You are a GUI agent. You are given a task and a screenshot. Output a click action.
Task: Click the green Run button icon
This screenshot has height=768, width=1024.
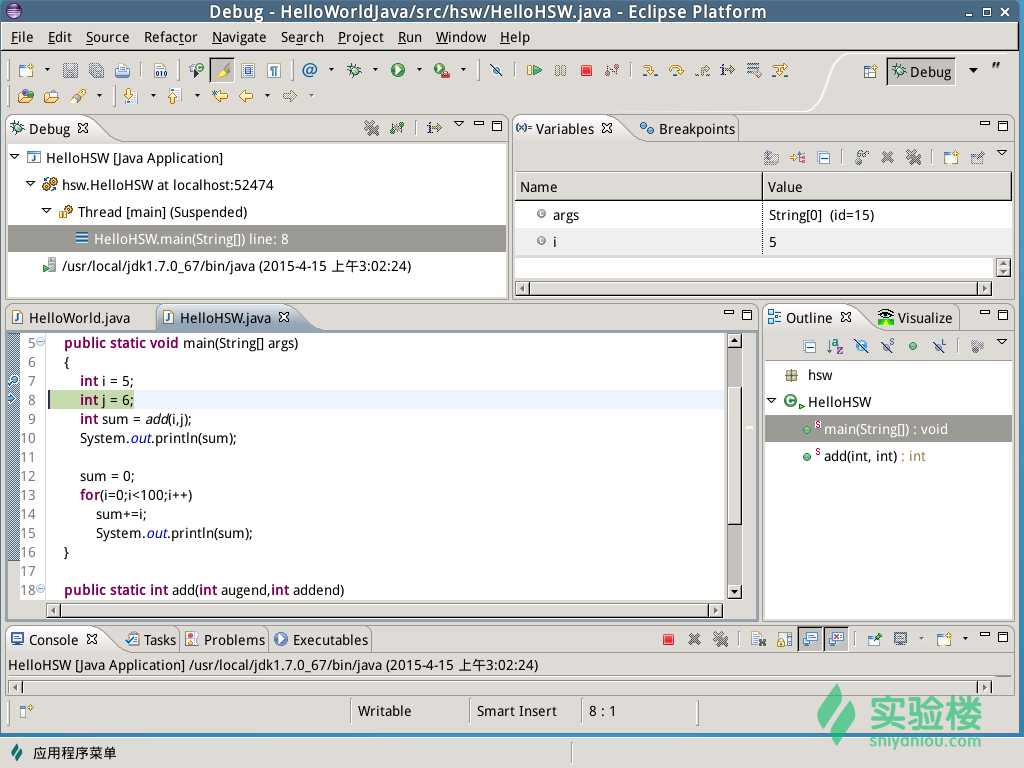pos(398,70)
